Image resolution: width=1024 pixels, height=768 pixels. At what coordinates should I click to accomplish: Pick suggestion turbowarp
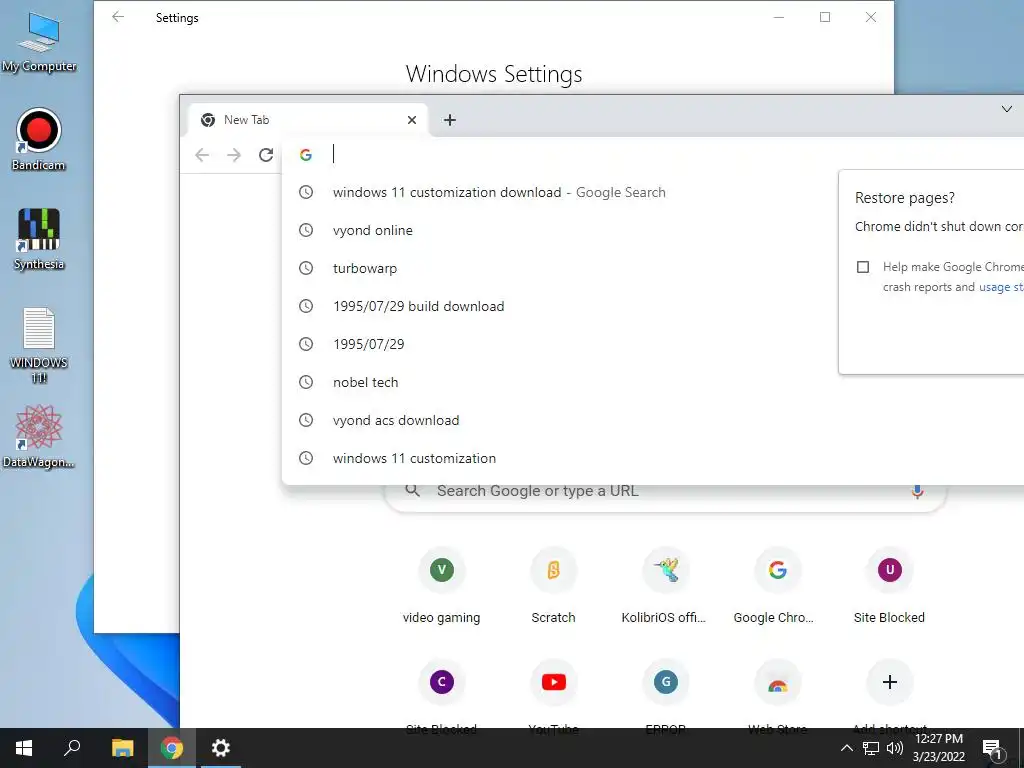[x=653, y=268]
